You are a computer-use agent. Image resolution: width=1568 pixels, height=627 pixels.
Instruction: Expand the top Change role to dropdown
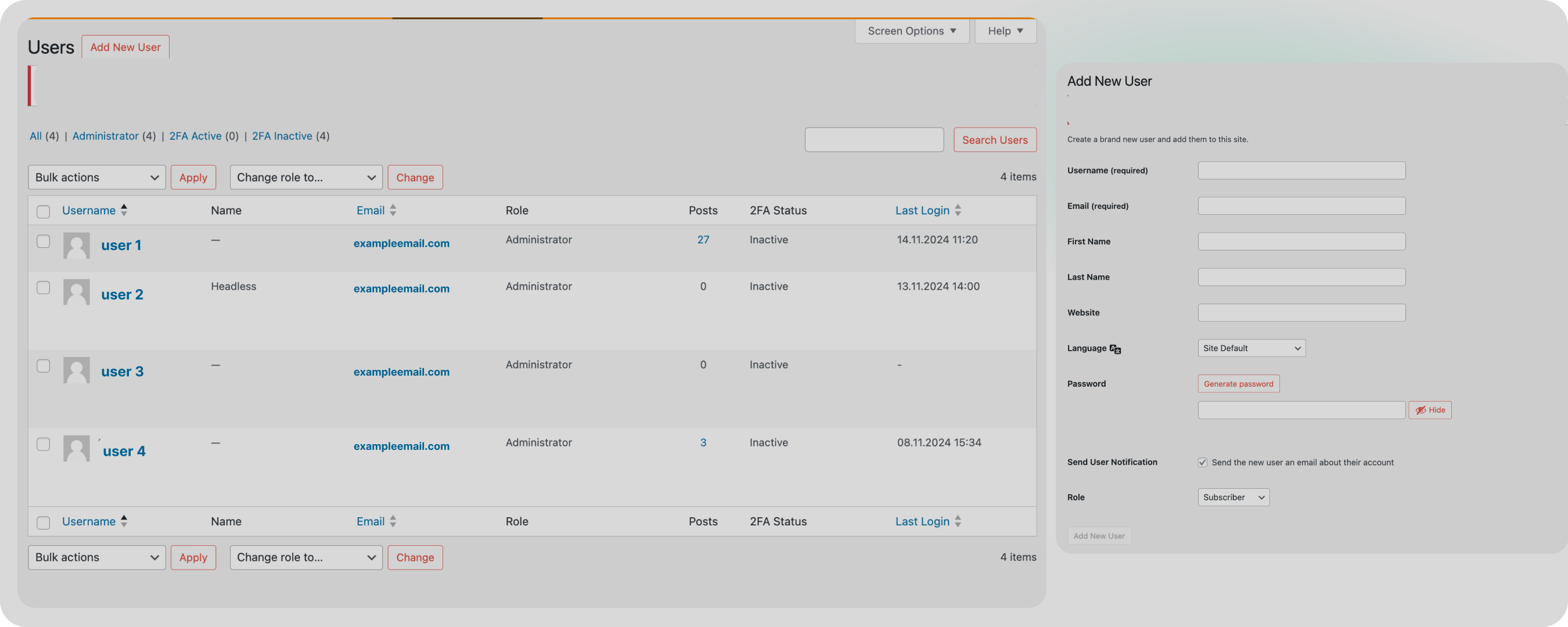coord(305,177)
